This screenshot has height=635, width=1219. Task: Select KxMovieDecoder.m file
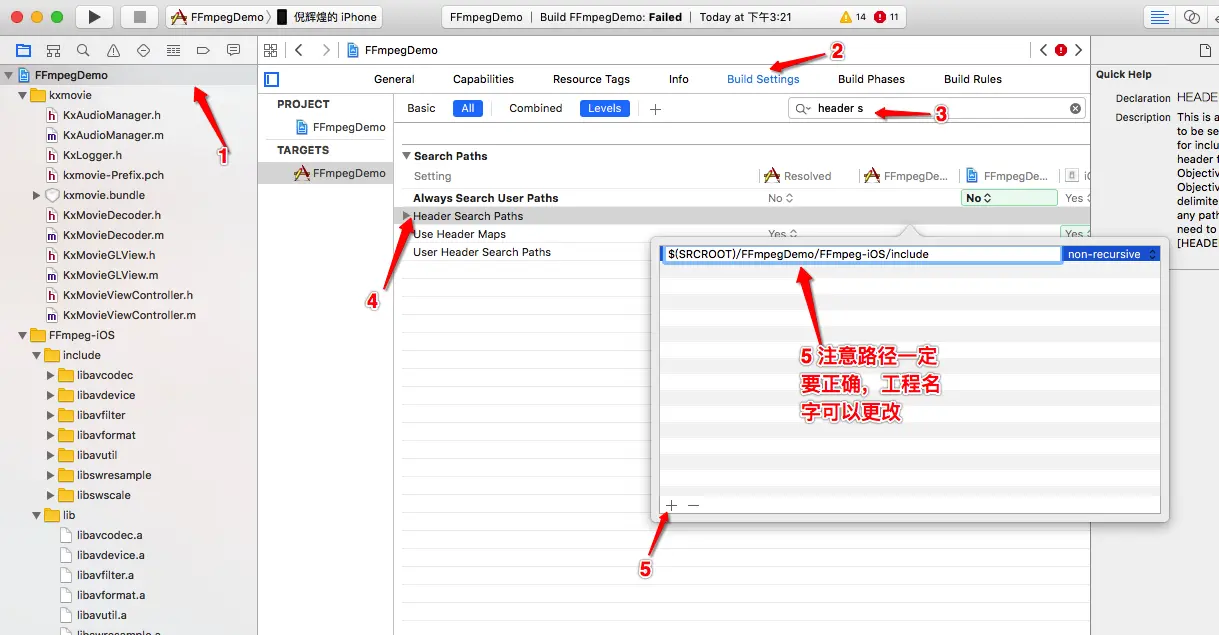click(113, 235)
